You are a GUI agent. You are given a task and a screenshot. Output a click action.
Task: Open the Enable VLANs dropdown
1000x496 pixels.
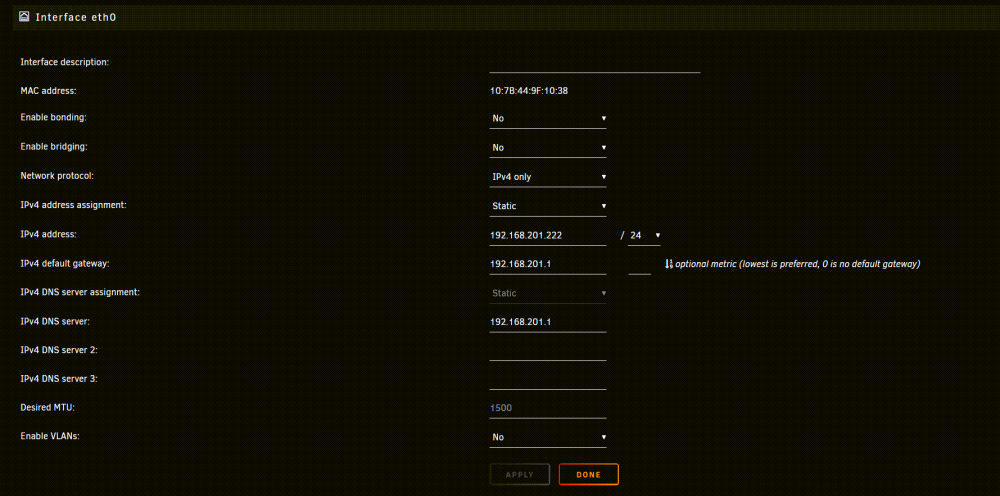coord(548,437)
